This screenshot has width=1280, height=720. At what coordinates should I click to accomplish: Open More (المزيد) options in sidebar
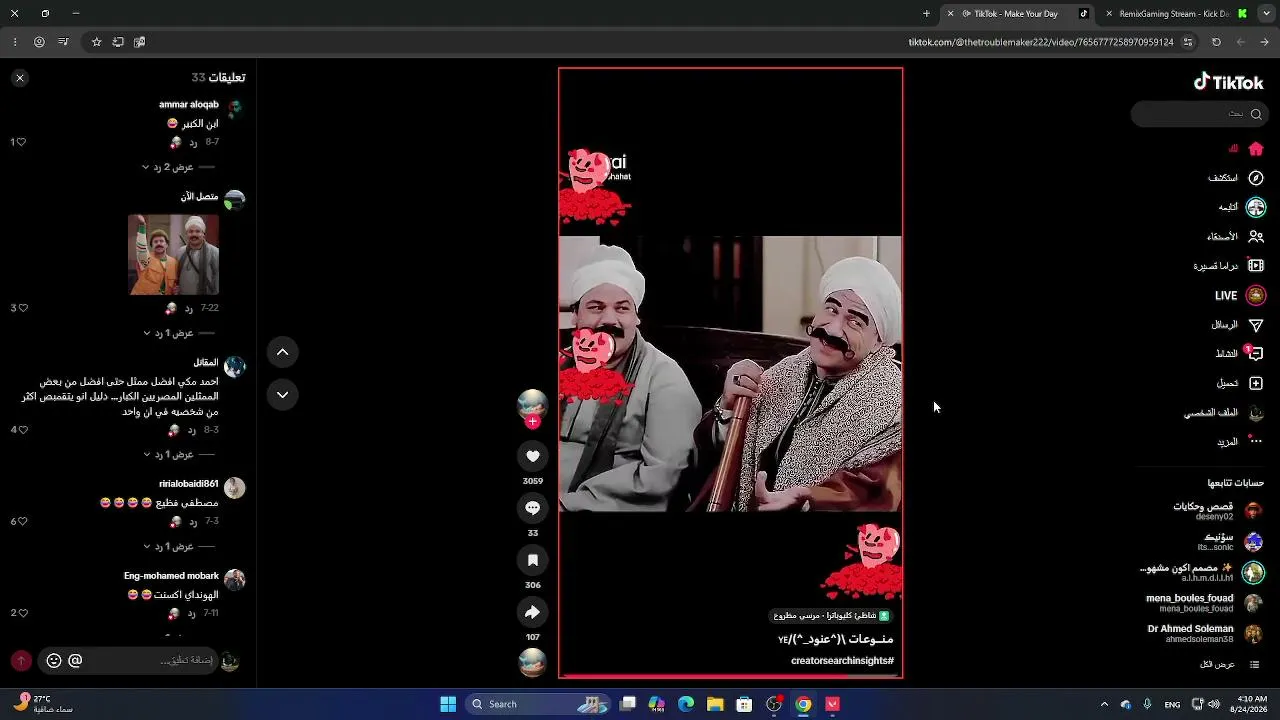pyautogui.click(x=1240, y=442)
